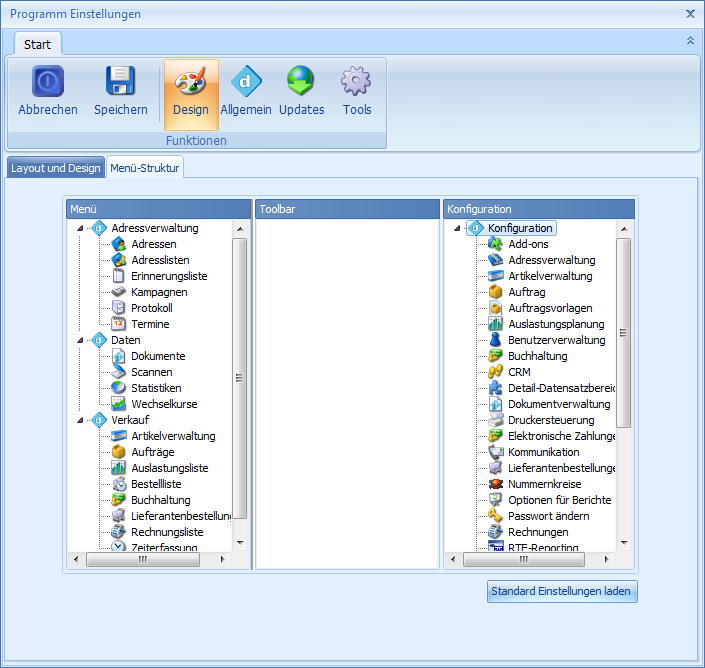The width and height of the screenshot is (705, 668).
Task: Collapse the ribbon with the double chevron
Action: coord(690,41)
